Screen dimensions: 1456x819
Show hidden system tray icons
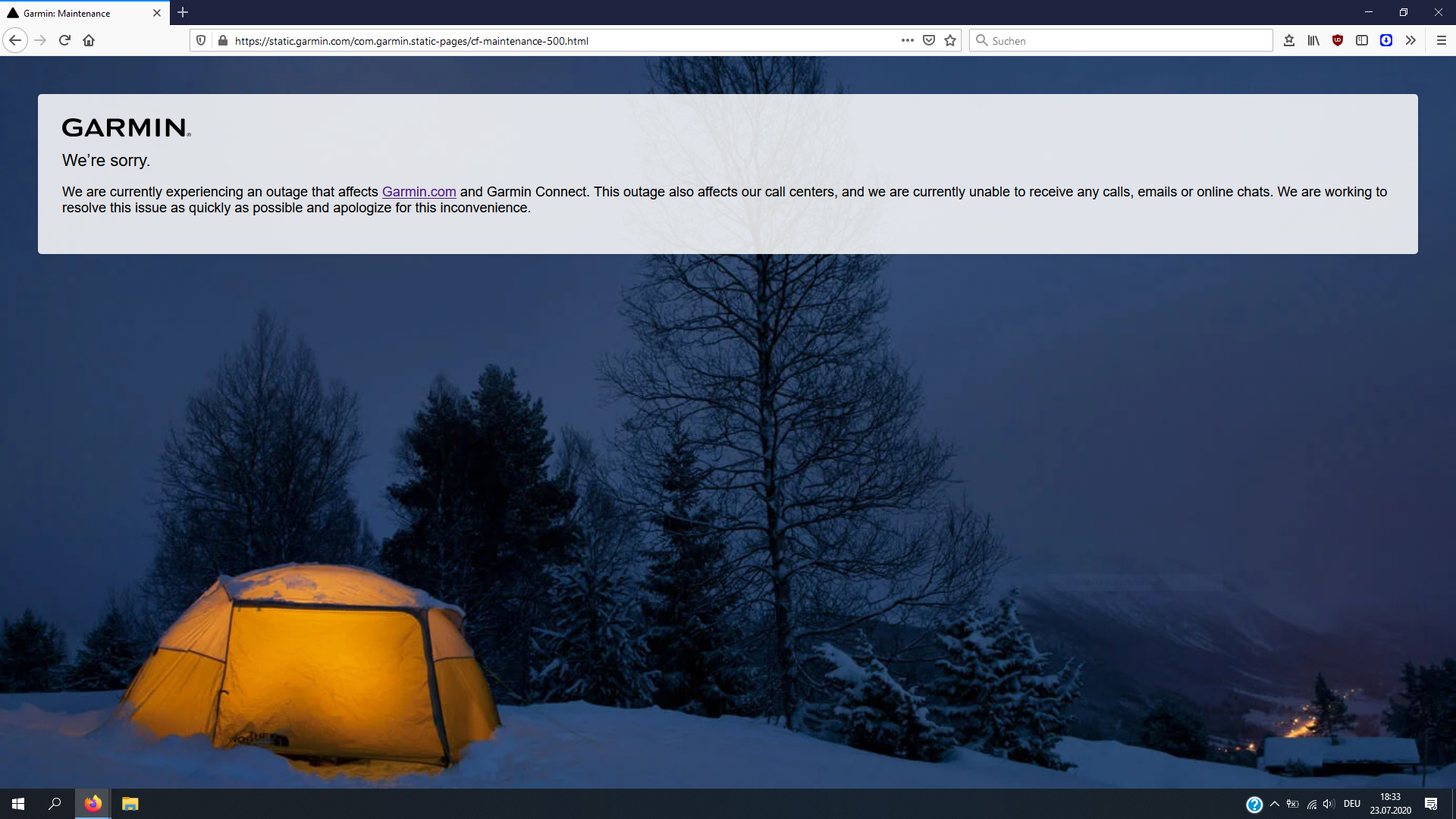click(x=1275, y=804)
